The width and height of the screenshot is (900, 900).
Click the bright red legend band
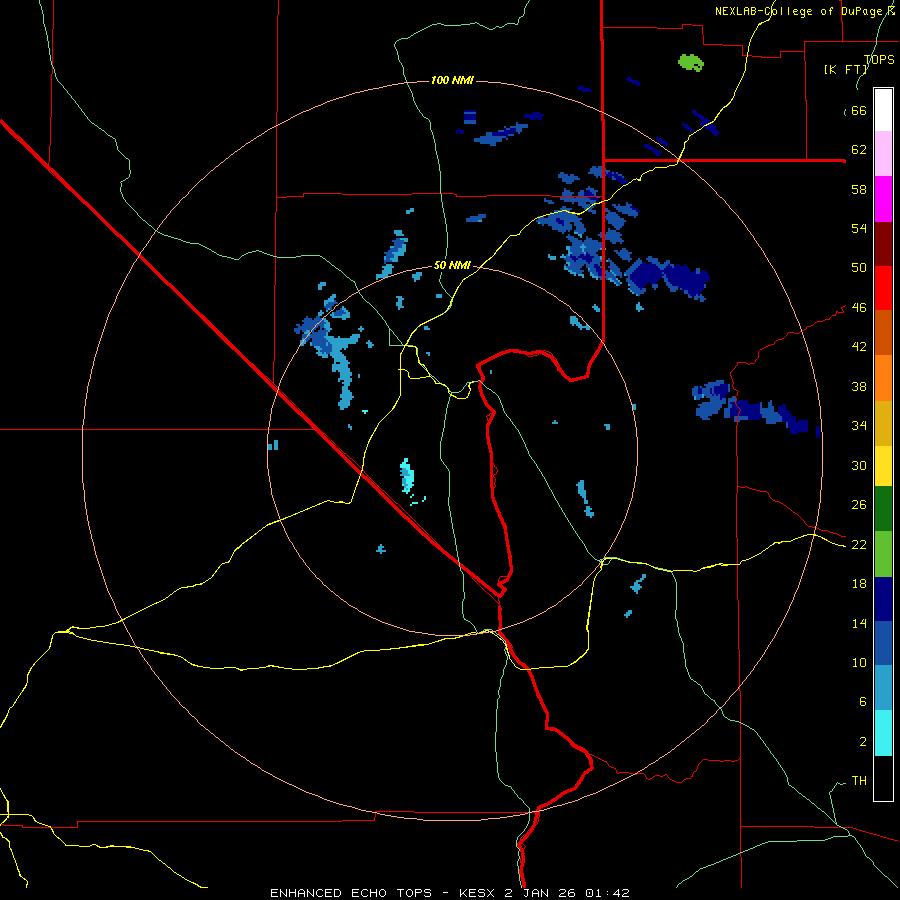(x=883, y=288)
